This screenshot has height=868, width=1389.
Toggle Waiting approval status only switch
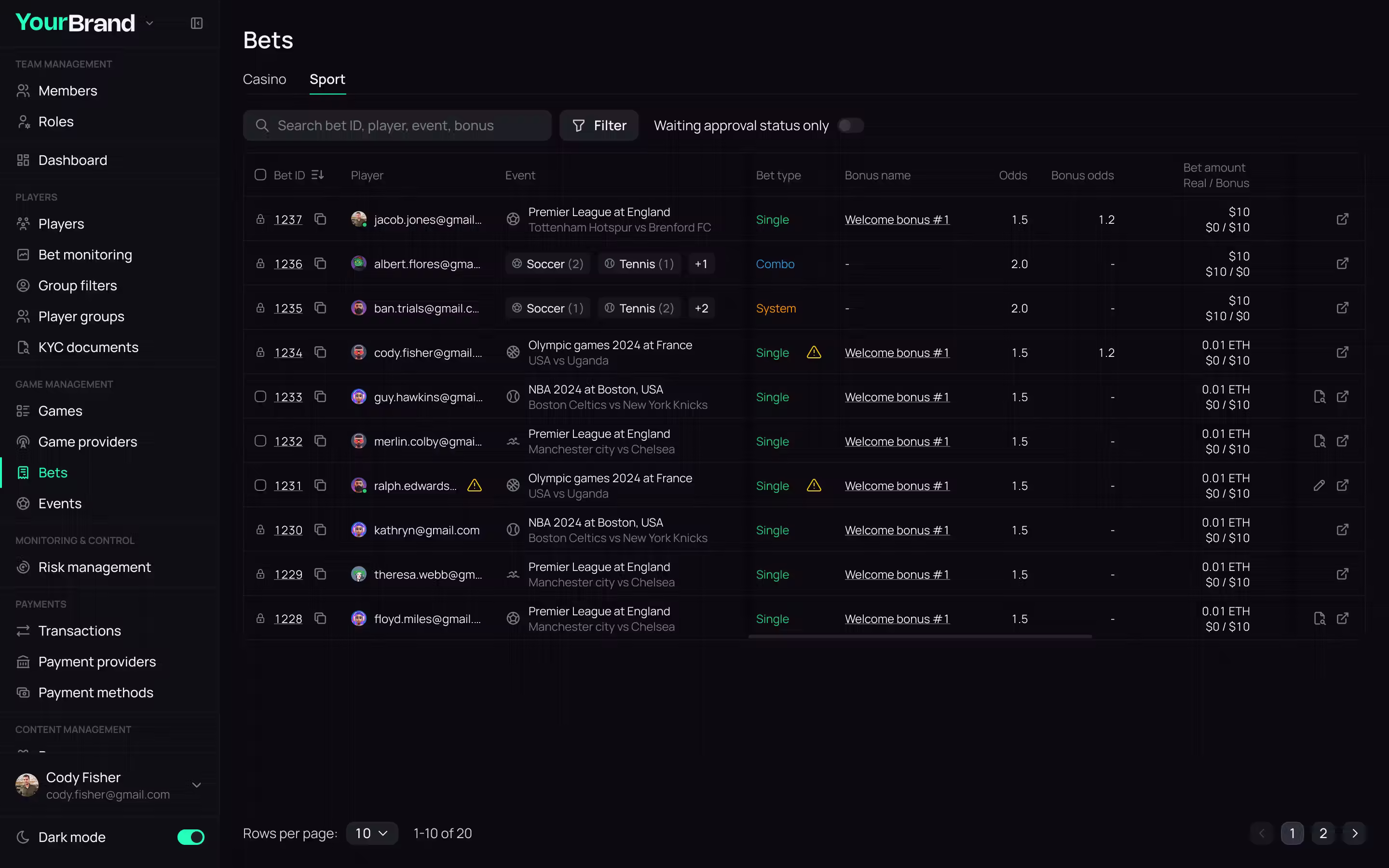(850, 126)
